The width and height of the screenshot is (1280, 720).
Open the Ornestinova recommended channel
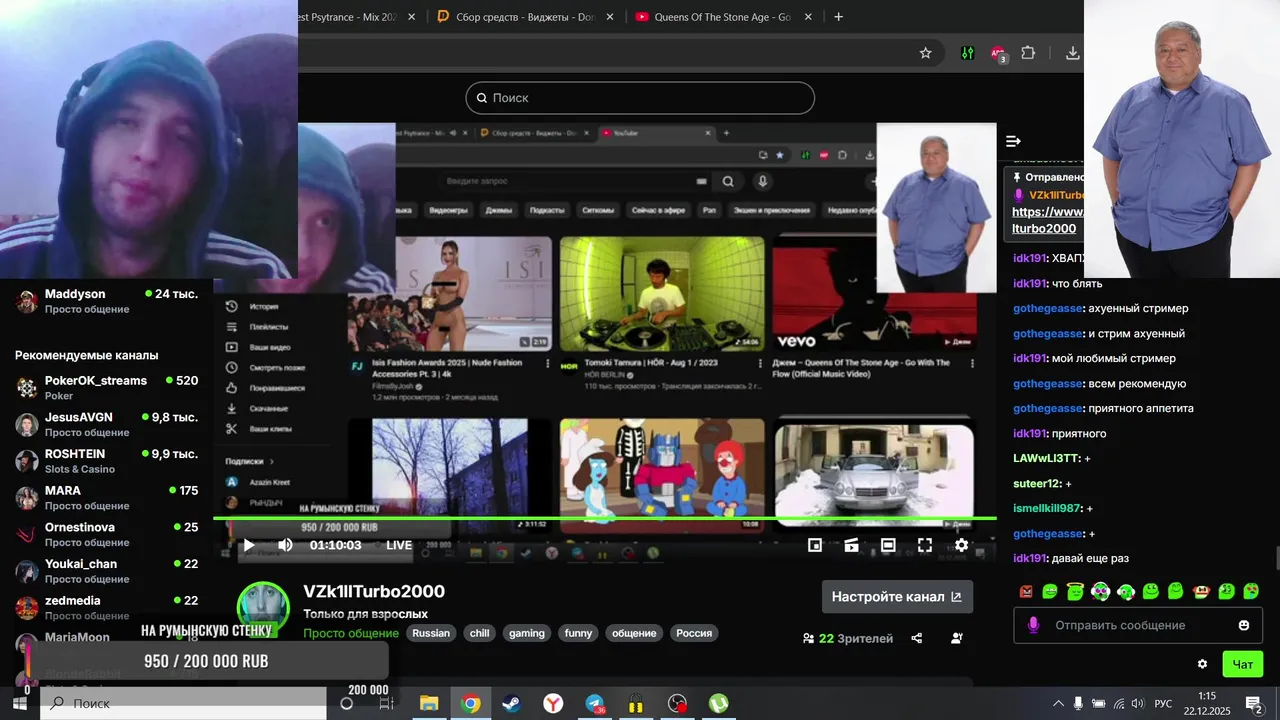[106, 534]
